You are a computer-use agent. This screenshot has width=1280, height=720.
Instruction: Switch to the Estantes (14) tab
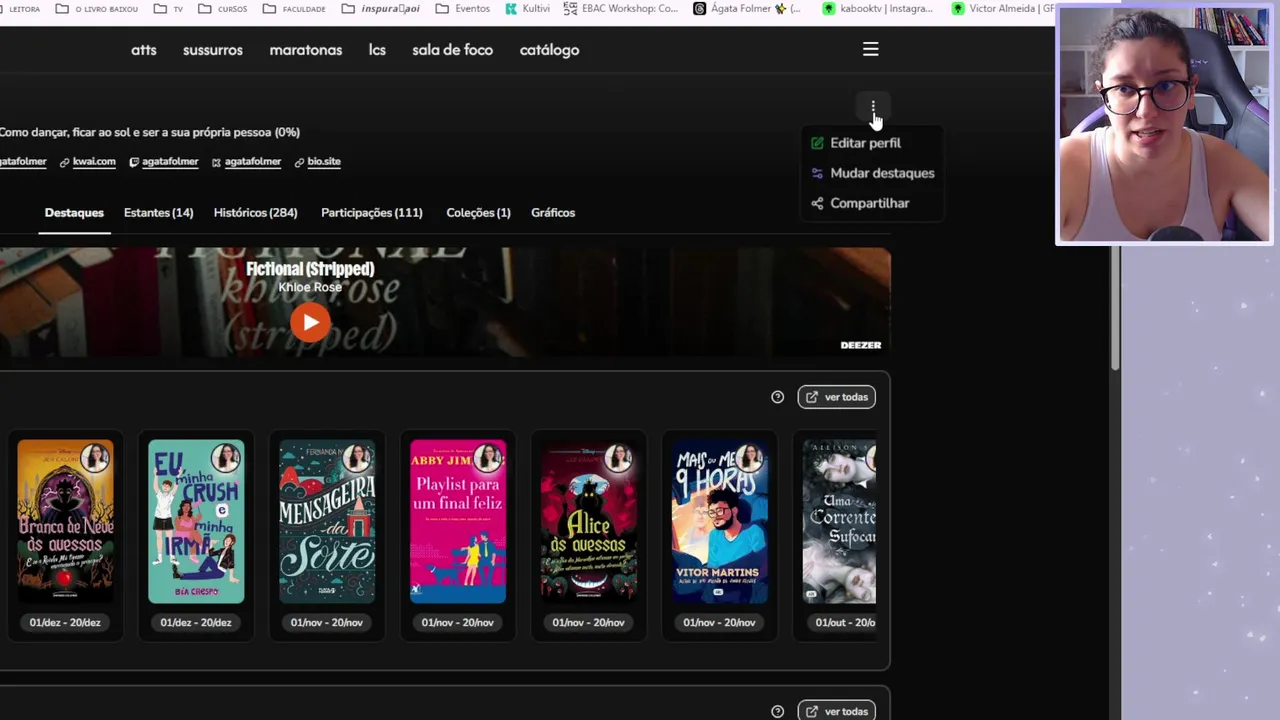[158, 213]
